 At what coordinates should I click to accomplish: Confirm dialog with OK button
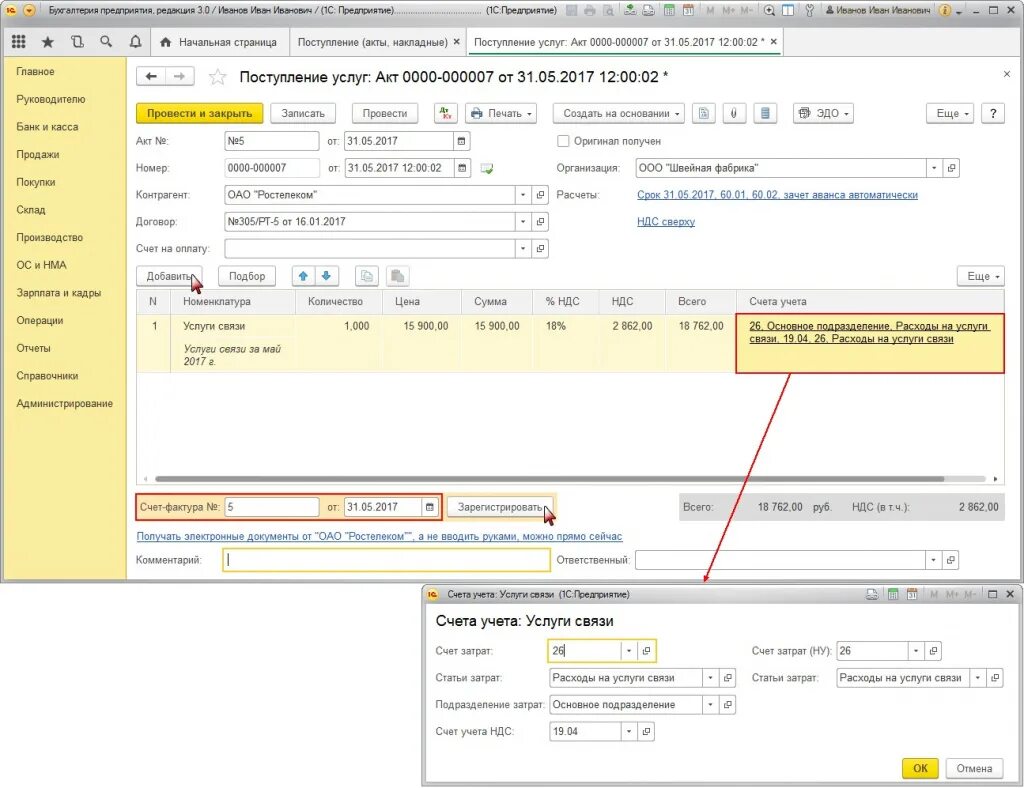[x=920, y=768]
